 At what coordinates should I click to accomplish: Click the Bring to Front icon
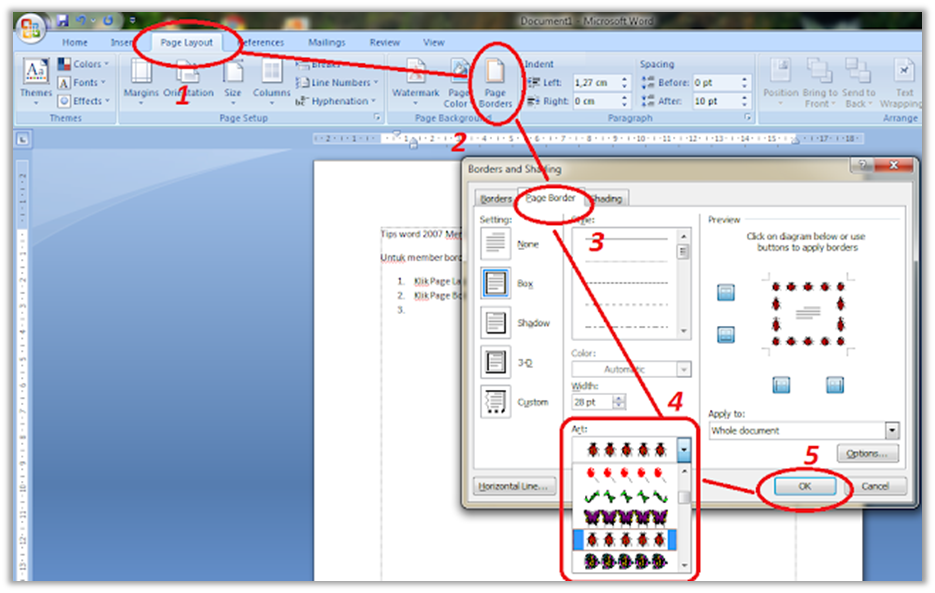(819, 72)
